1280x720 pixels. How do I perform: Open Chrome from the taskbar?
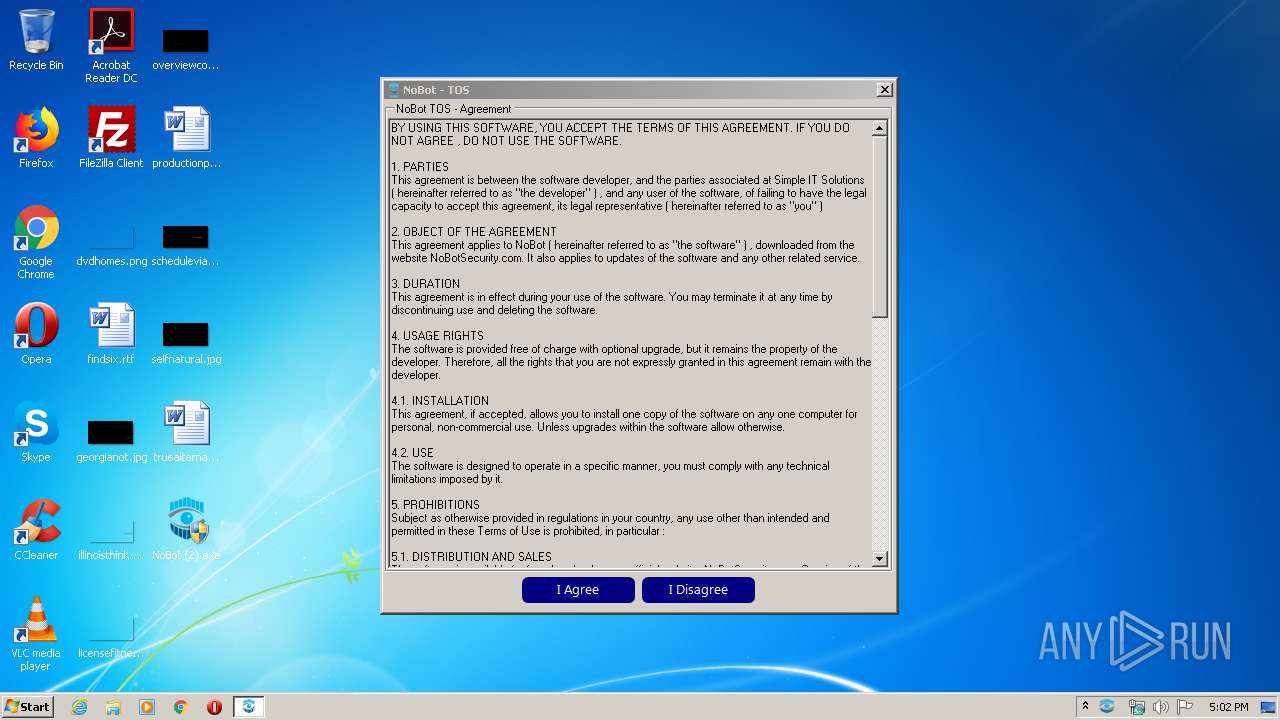[181, 707]
